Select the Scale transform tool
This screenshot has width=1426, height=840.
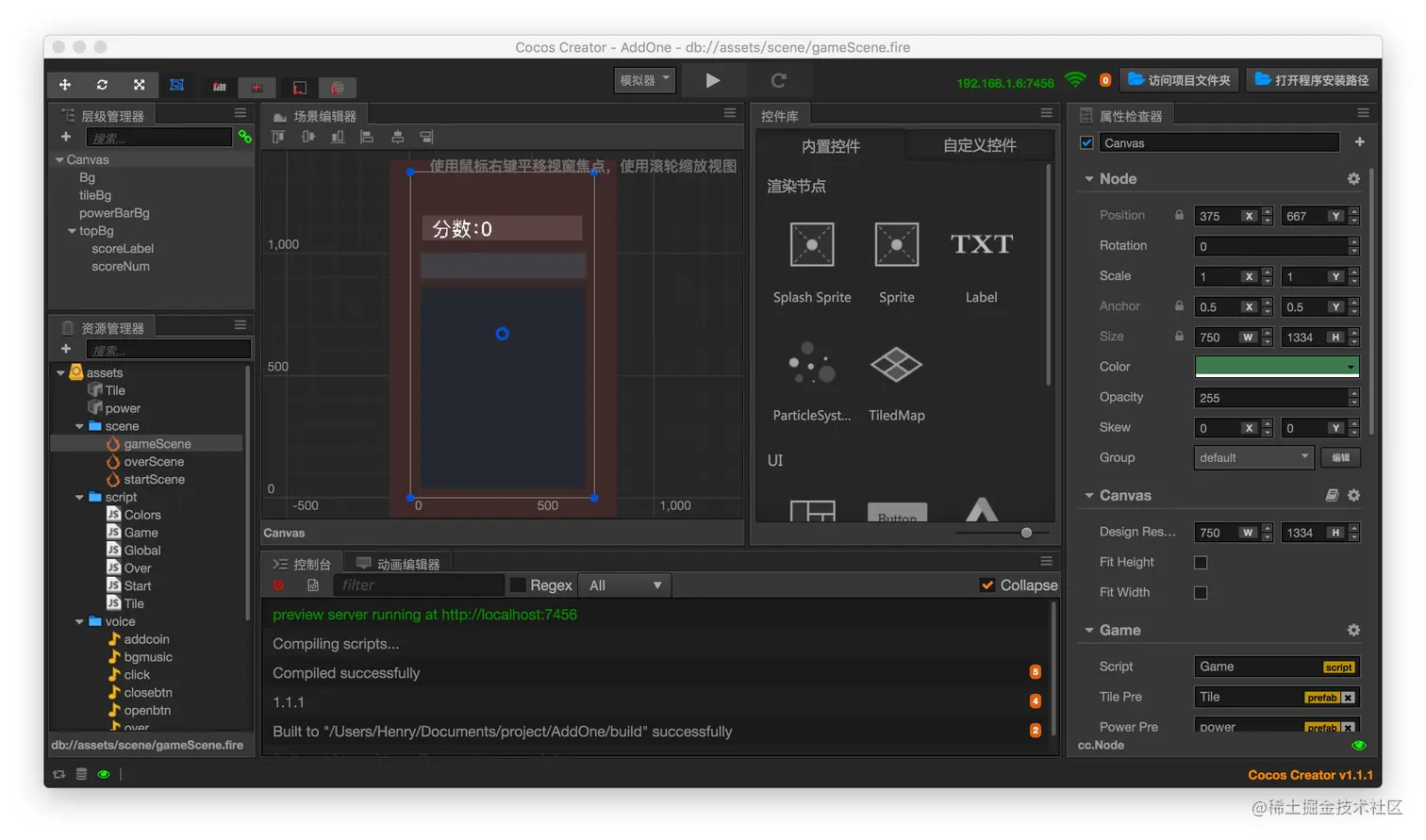pos(139,84)
